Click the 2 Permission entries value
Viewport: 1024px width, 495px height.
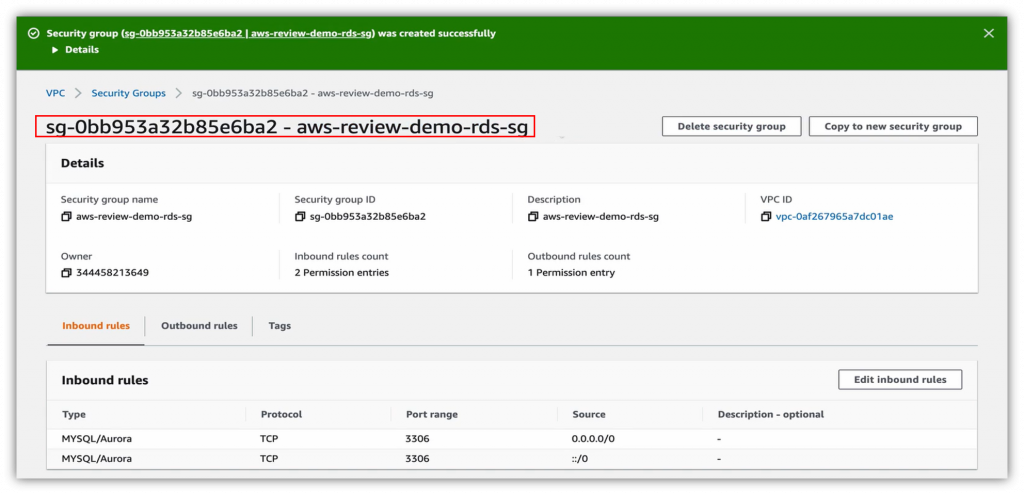(342, 273)
